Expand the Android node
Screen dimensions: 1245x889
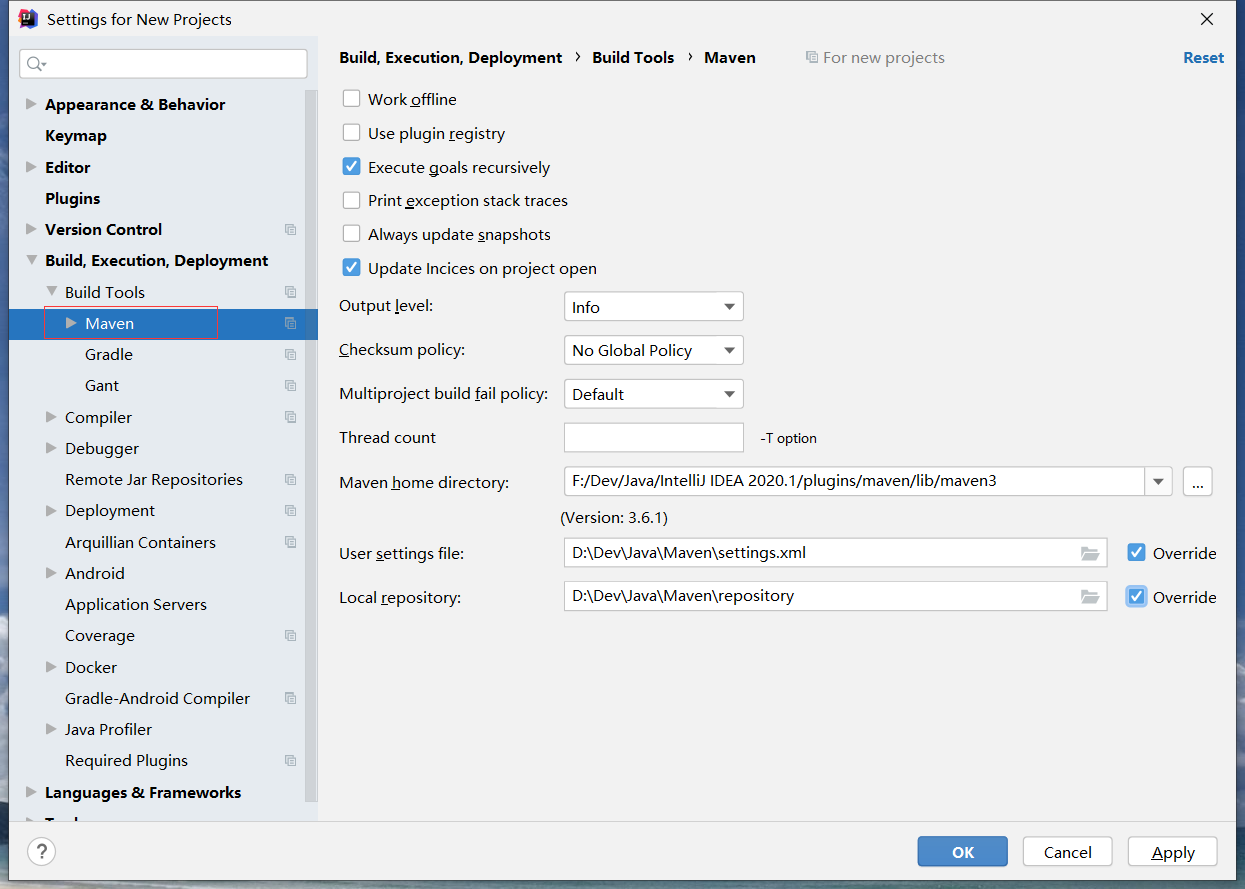pos(51,573)
